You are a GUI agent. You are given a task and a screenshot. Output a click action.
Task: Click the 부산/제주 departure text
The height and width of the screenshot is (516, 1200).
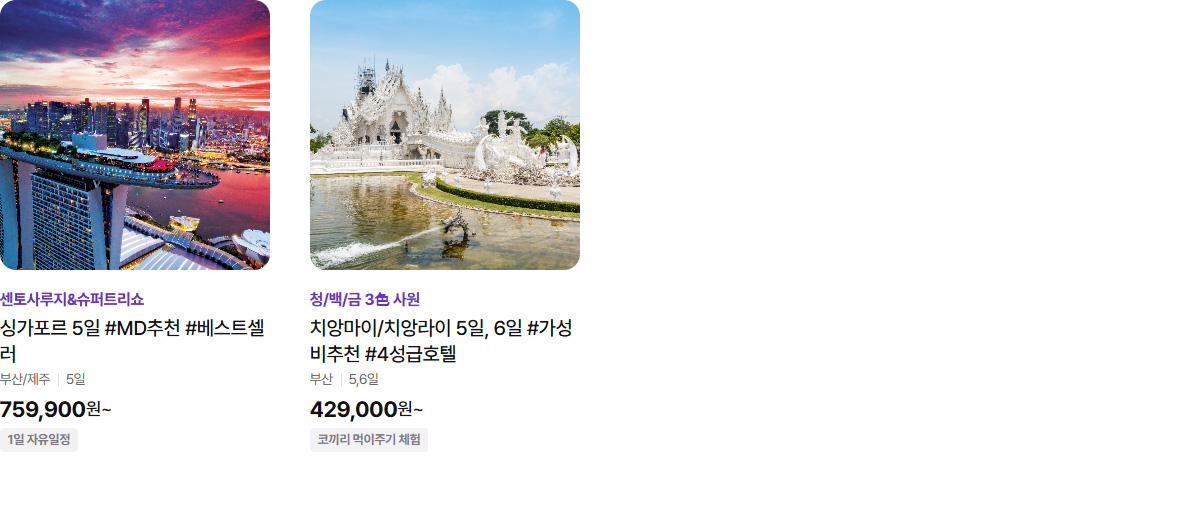(x=25, y=380)
